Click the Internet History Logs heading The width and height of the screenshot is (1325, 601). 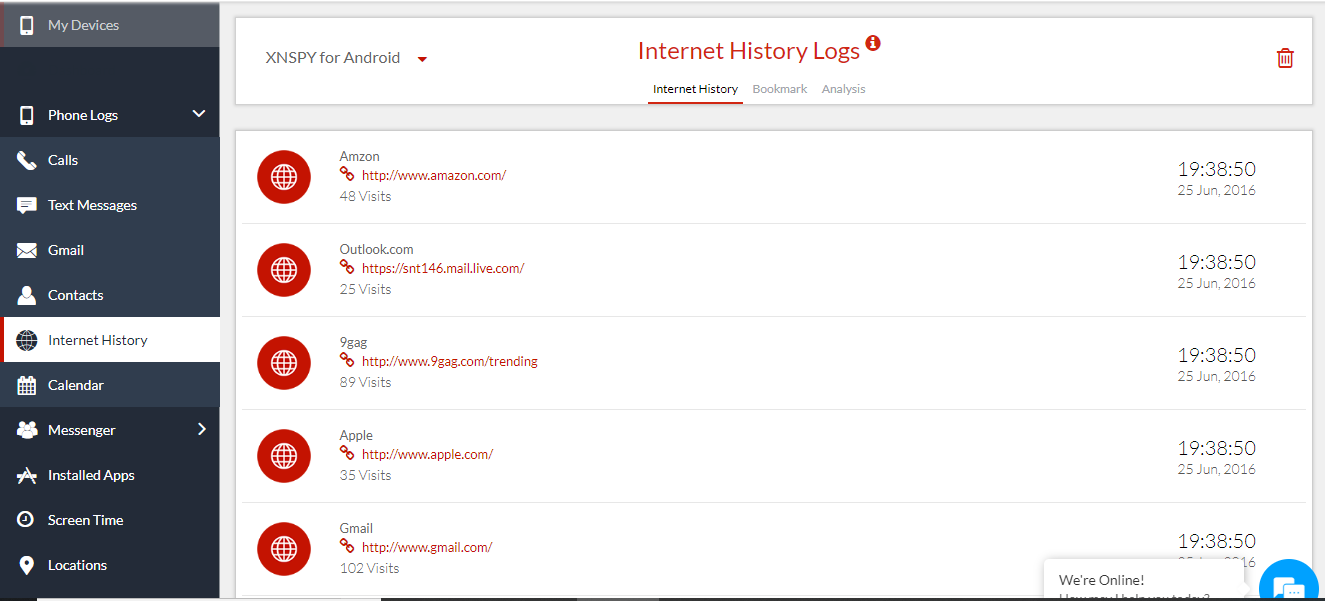click(749, 51)
